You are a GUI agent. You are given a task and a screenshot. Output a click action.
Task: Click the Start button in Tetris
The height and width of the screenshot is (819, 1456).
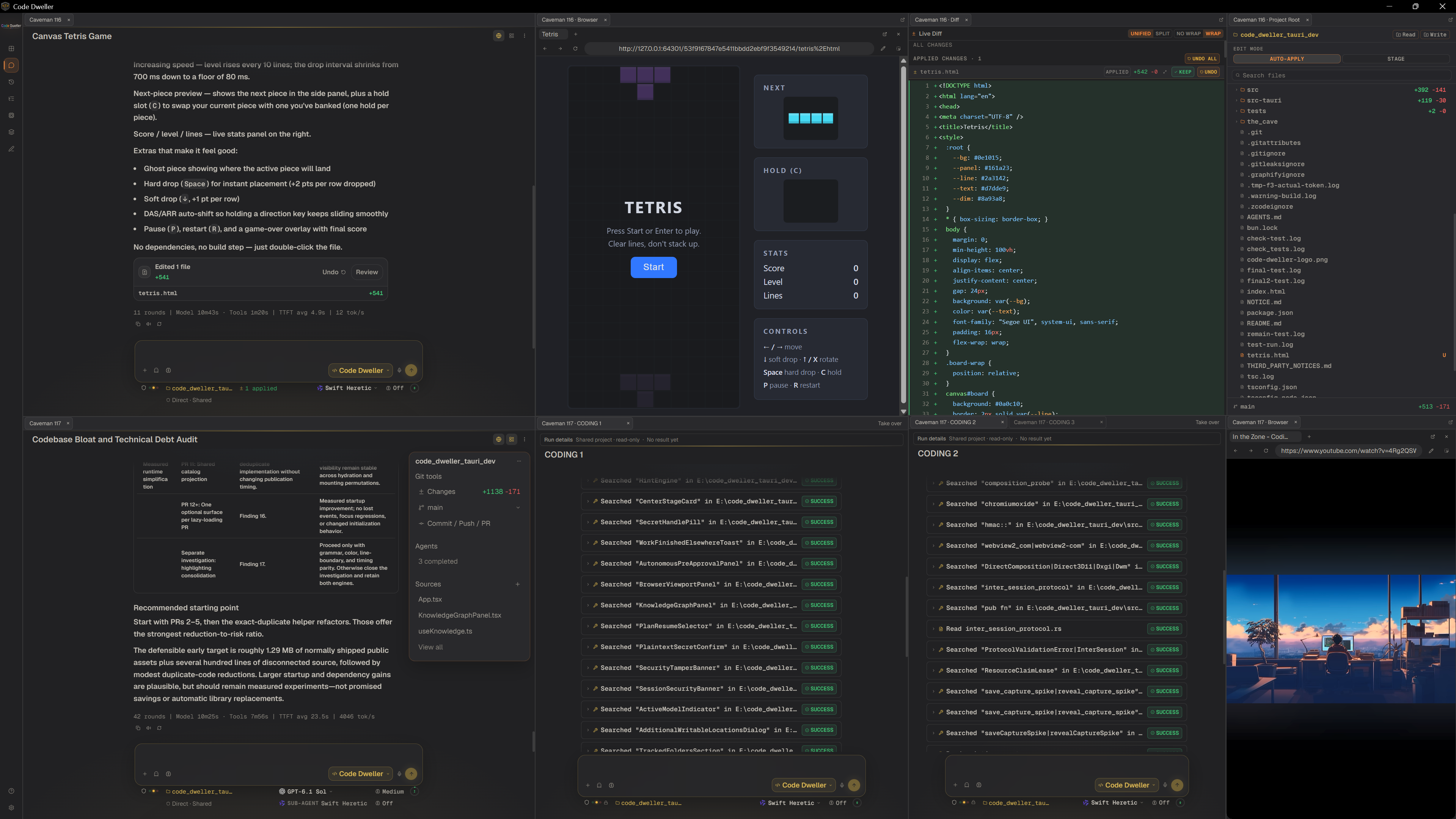point(653,267)
